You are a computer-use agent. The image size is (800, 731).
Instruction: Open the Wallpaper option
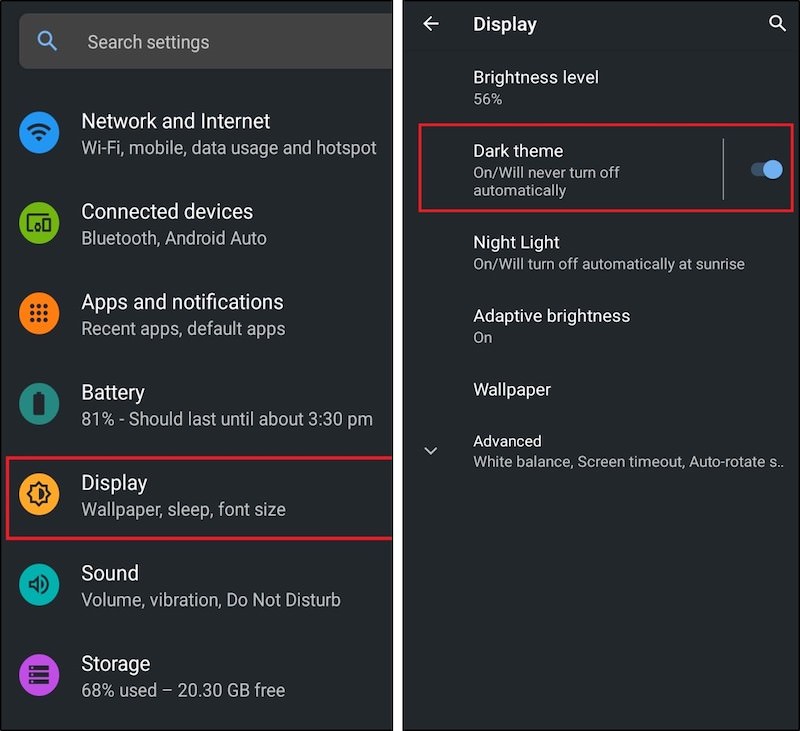[602, 390]
